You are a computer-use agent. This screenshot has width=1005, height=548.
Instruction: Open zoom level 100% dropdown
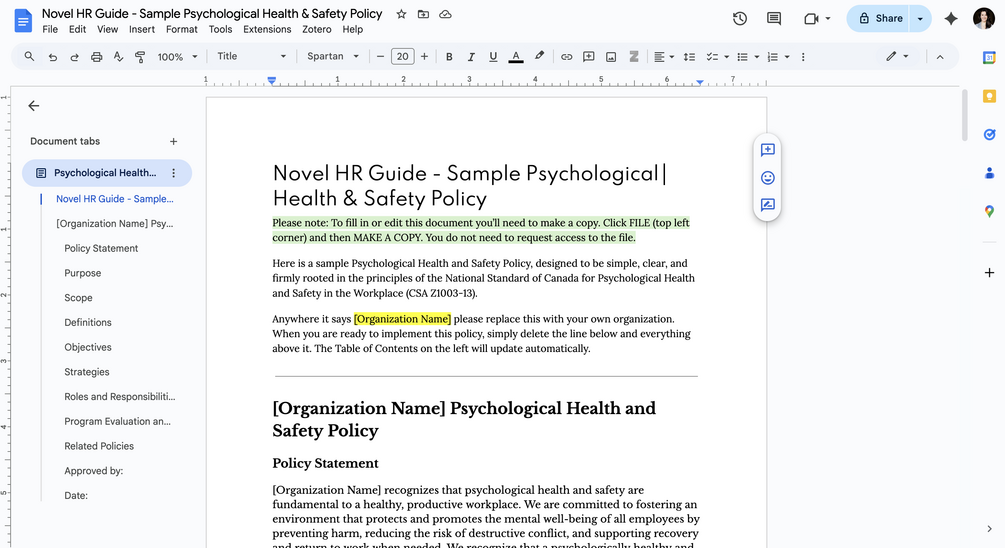[x=178, y=57]
